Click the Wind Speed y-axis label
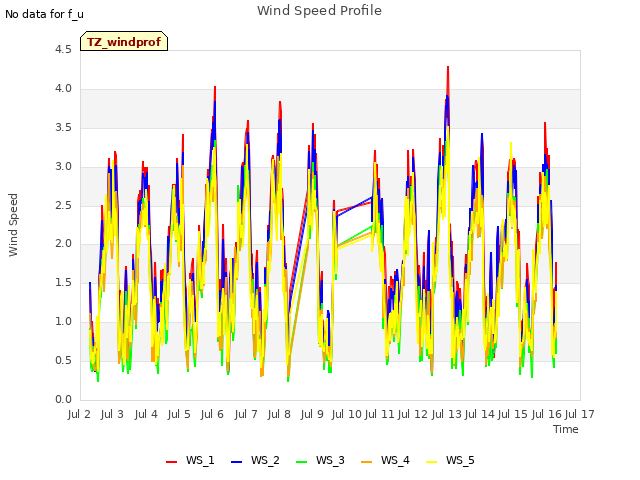This screenshot has width=640, height=480. tap(13, 225)
